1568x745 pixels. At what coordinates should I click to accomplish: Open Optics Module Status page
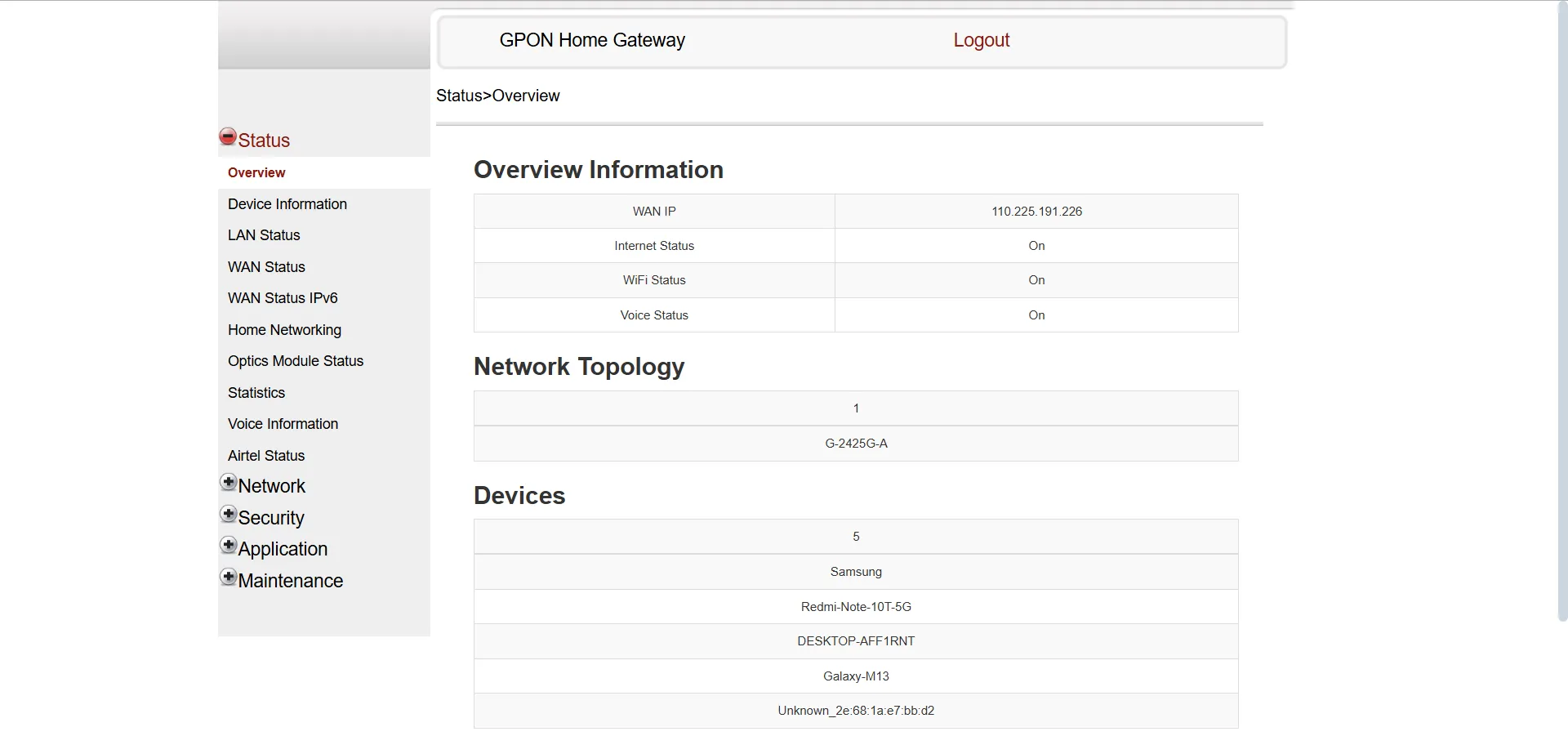(x=295, y=360)
